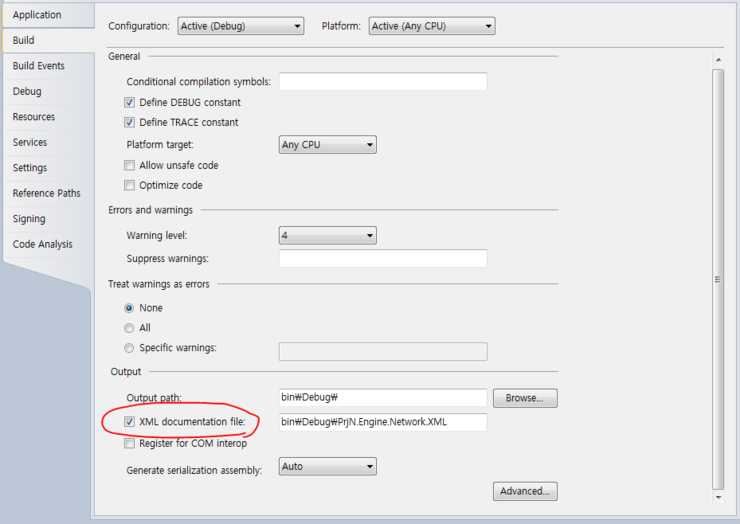740x524 pixels.
Task: Click the Browse button for output path
Action: click(524, 398)
